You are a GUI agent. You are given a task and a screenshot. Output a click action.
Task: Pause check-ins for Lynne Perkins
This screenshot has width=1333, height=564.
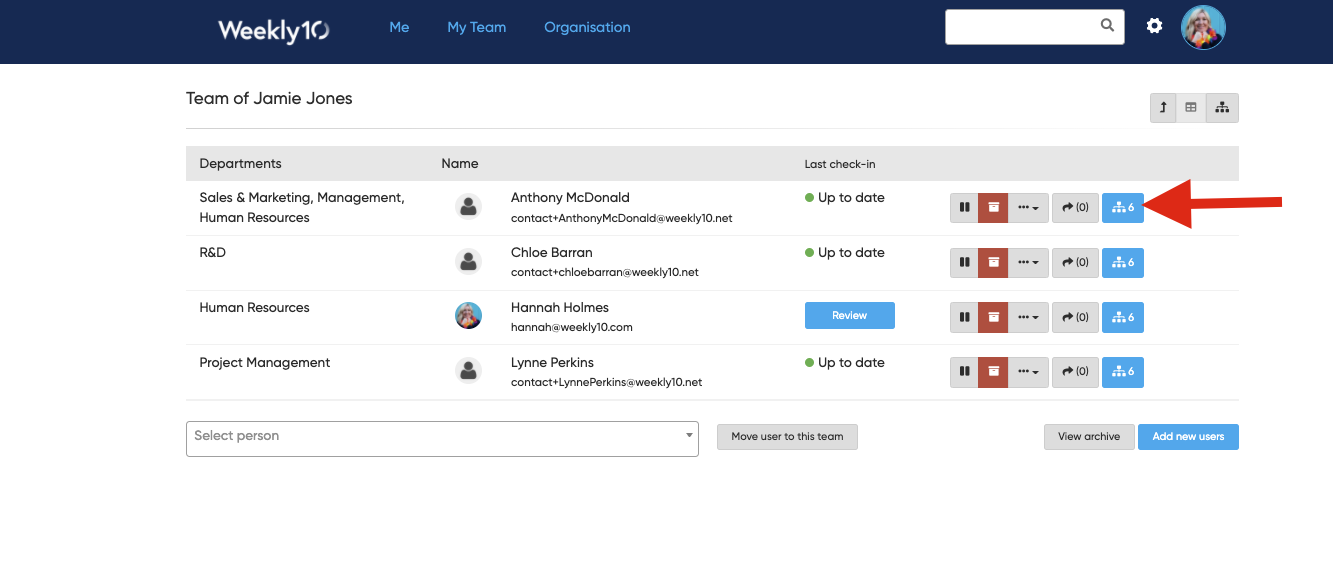[x=964, y=372]
